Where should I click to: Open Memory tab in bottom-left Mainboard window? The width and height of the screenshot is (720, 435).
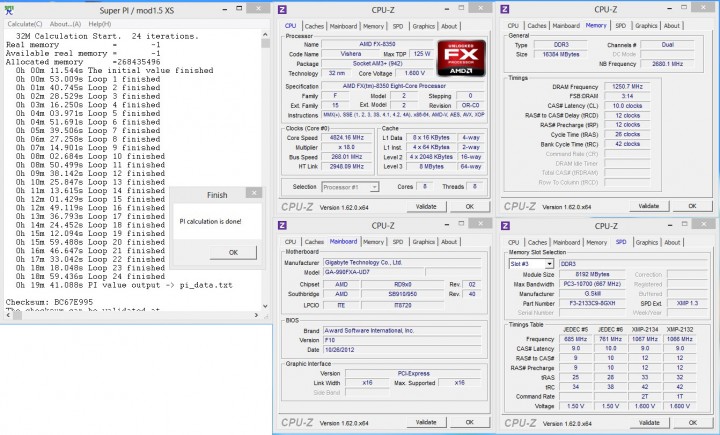pyautogui.click(x=373, y=242)
